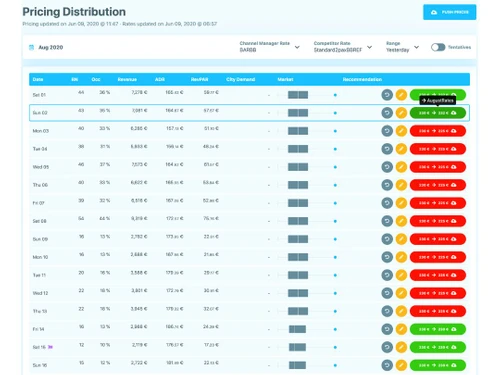The height and width of the screenshot is (375, 500).
Task: Push green price button for Sun 02
Action: 438,113
